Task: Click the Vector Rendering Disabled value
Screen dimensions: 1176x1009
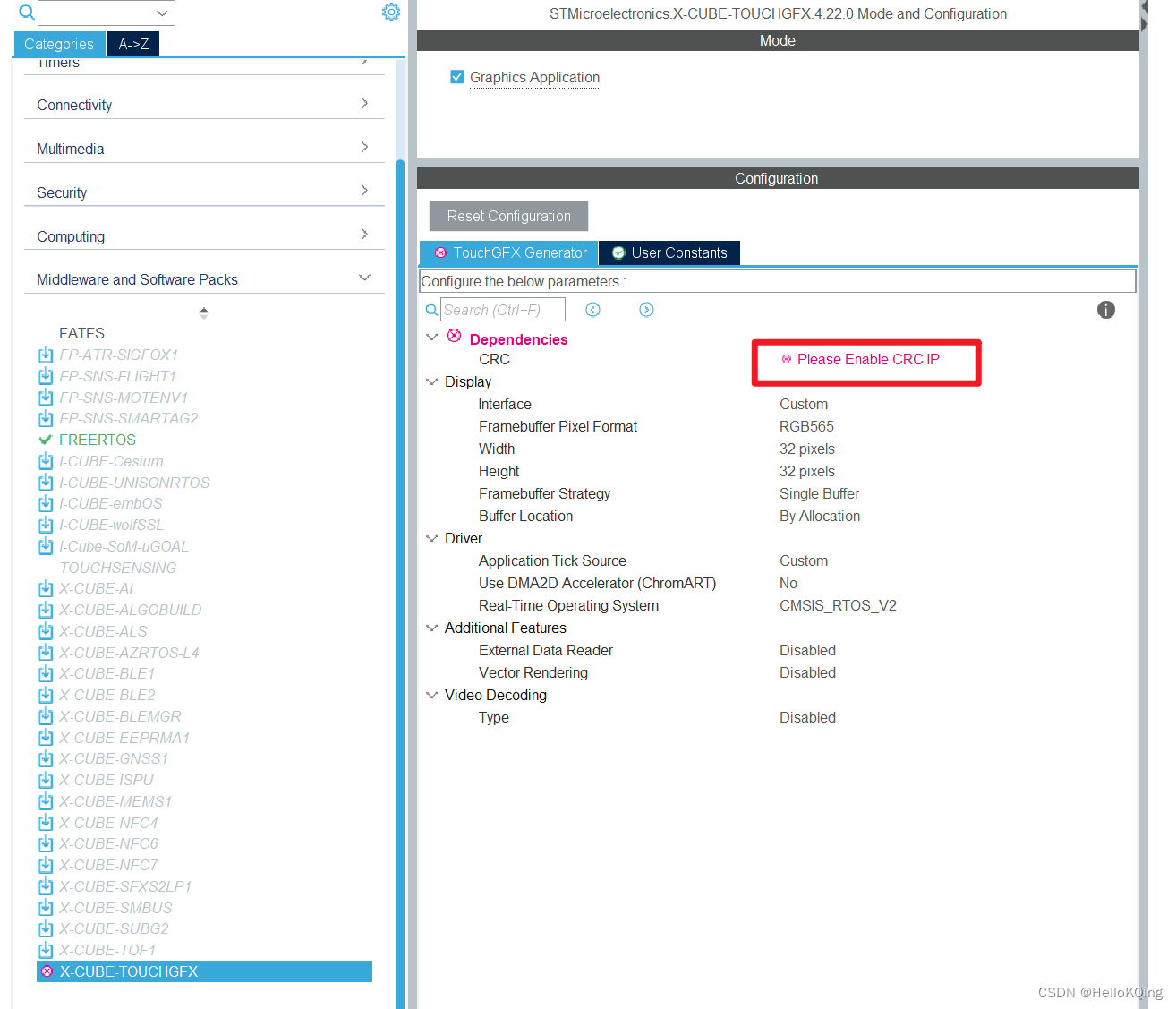Action: click(807, 672)
